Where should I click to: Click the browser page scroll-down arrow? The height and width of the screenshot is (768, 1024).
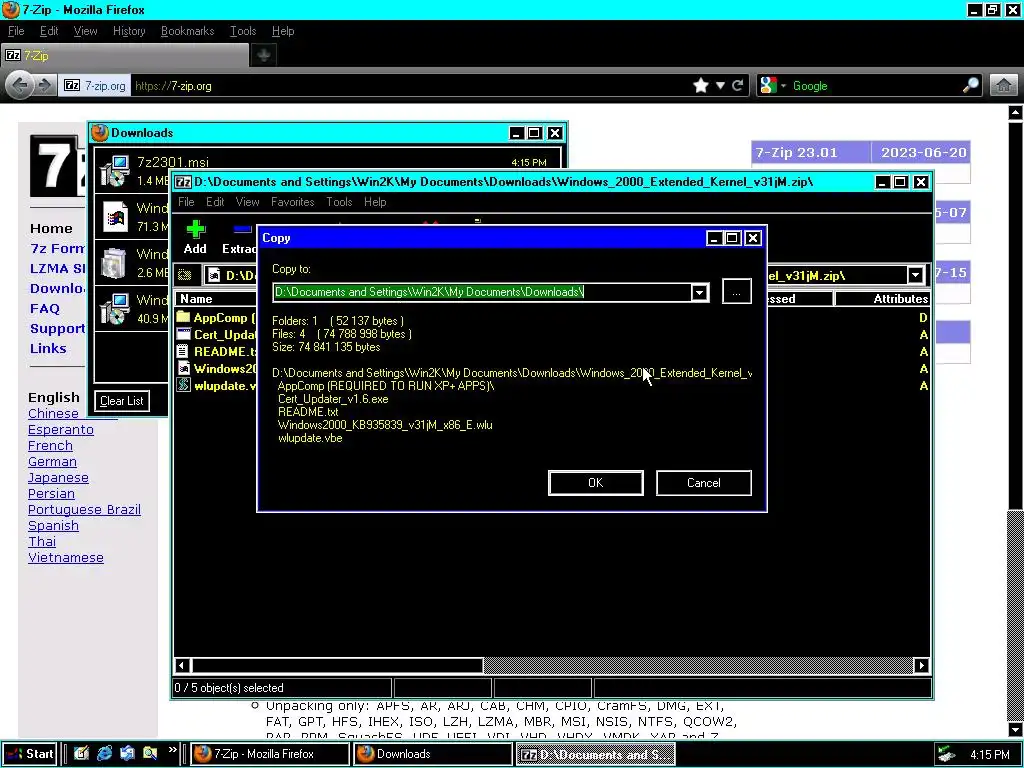1016,729
